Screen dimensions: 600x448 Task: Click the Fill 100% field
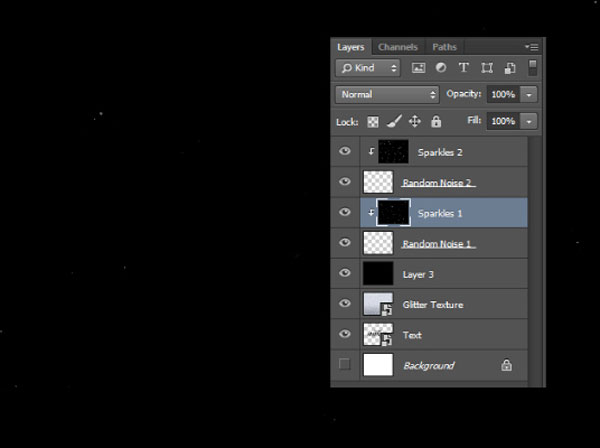pyautogui.click(x=503, y=121)
